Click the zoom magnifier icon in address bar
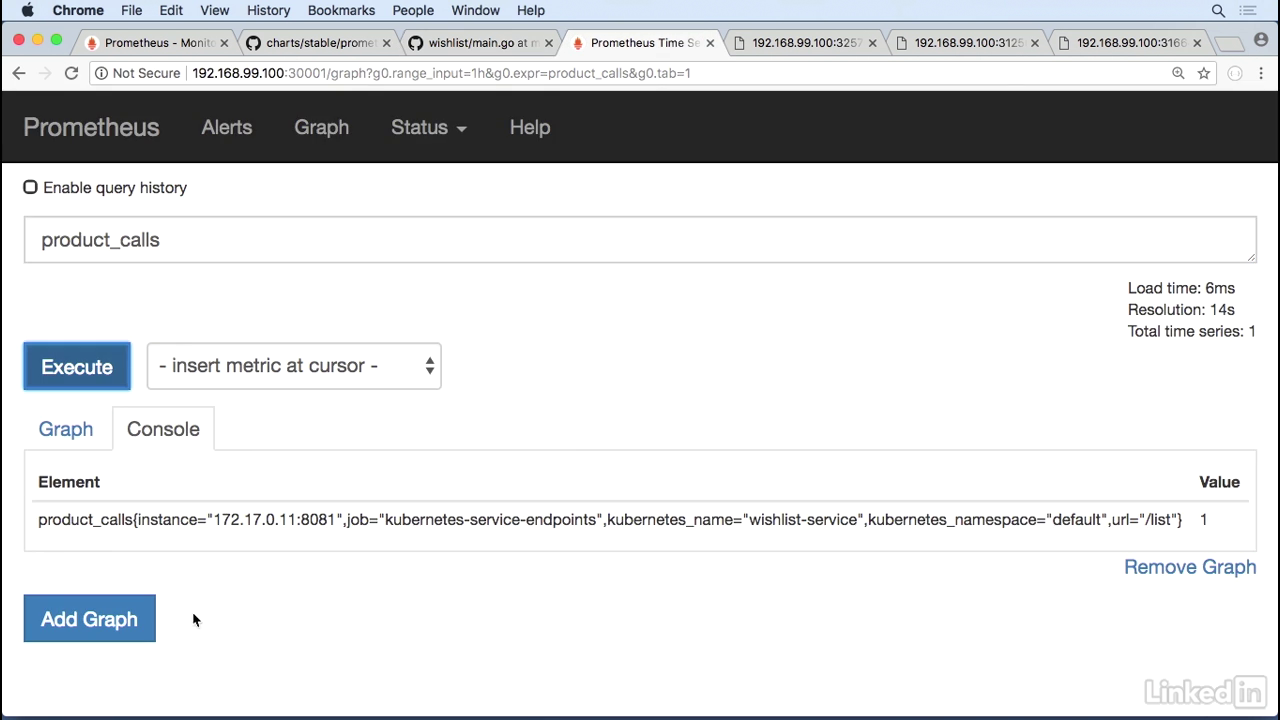This screenshot has height=720, width=1280. click(1178, 73)
